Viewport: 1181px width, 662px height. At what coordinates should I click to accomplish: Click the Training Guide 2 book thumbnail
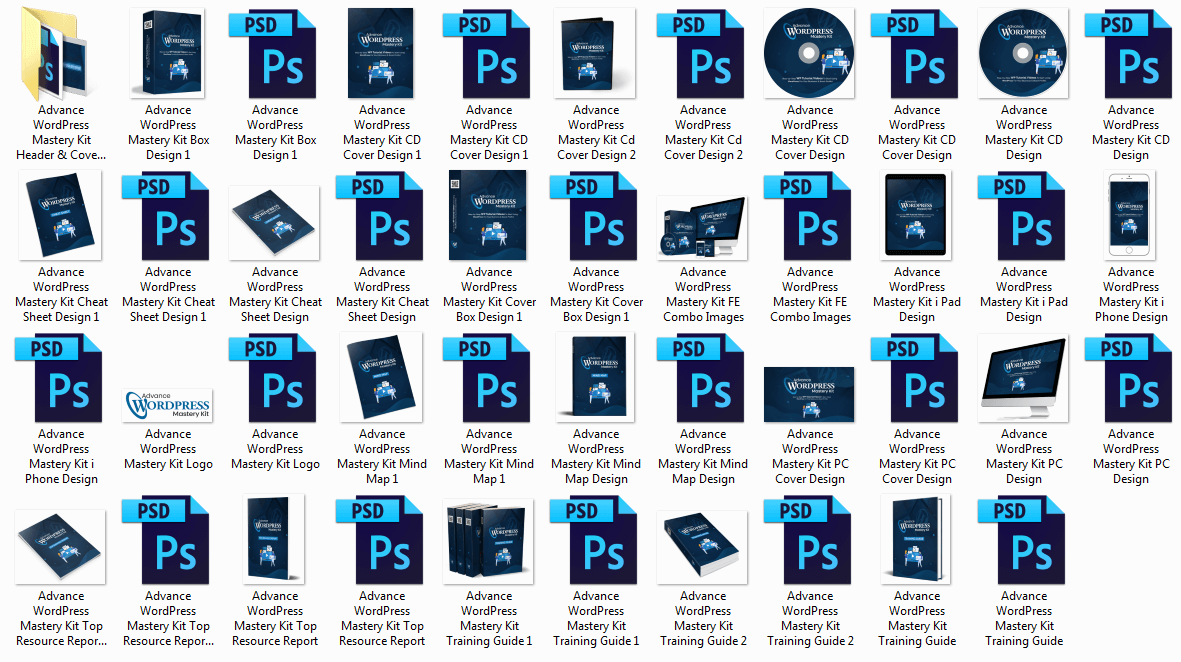[702, 547]
